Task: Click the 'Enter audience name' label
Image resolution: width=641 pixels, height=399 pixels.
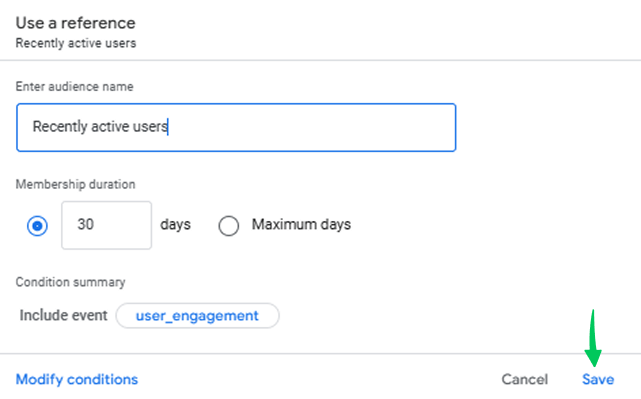Action: tap(74, 87)
